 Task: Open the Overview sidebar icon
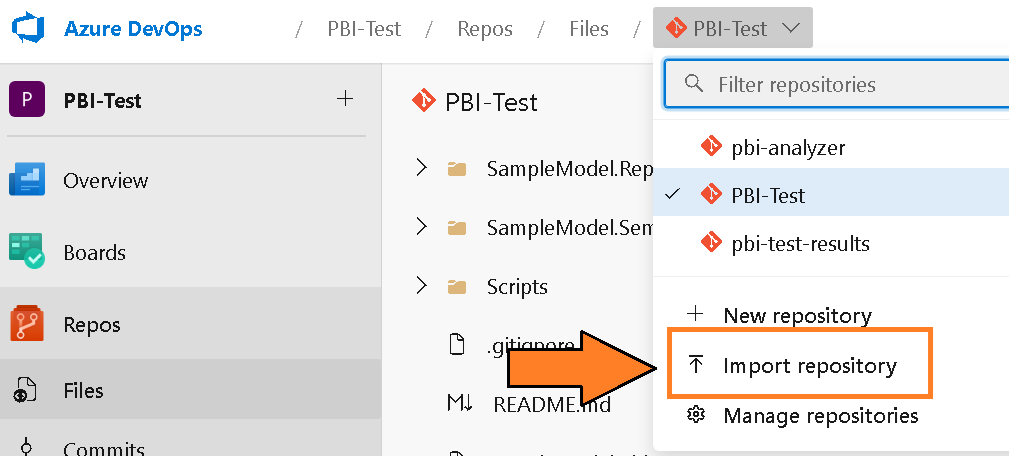pos(27,181)
